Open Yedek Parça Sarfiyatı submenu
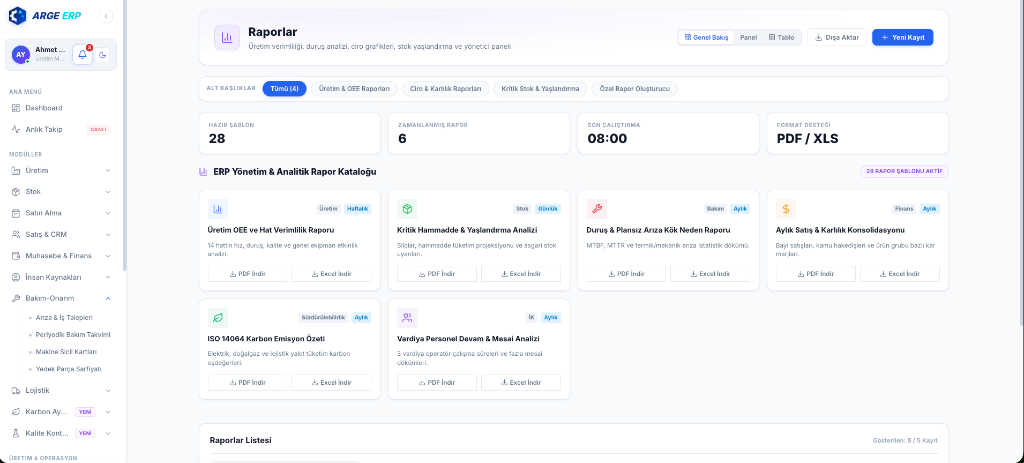The image size is (1024, 463). click(68, 369)
